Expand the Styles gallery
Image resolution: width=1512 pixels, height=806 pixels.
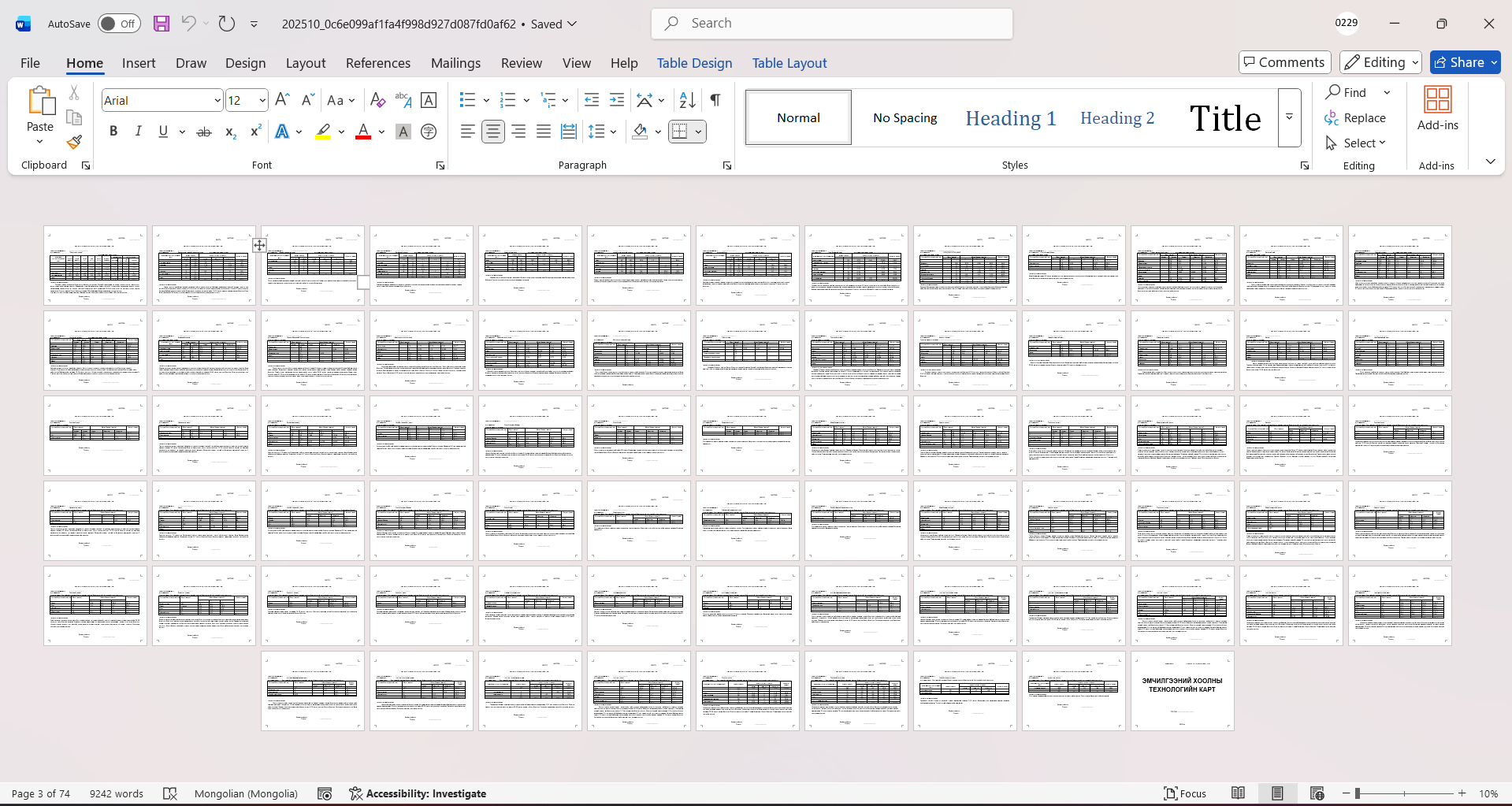point(1289,117)
